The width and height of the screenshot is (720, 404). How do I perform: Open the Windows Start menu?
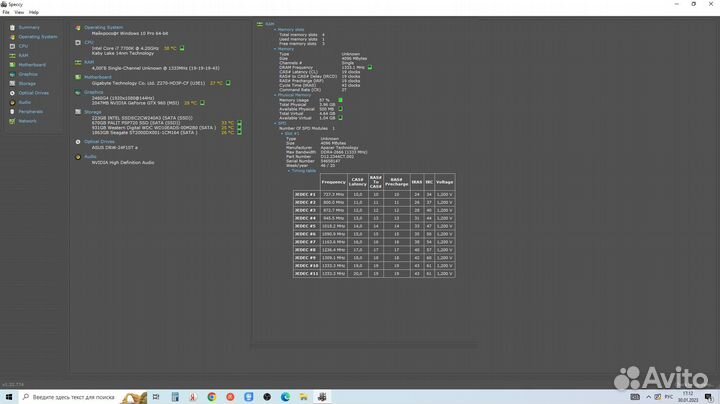9,397
